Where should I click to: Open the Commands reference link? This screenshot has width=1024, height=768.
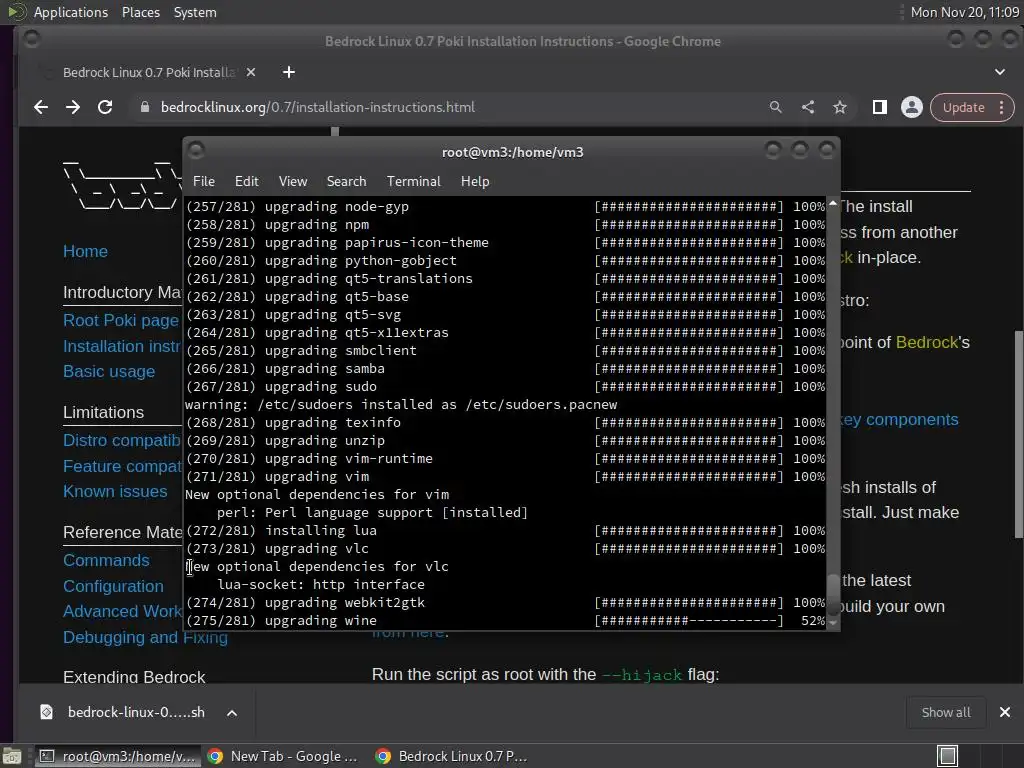(x=106, y=561)
